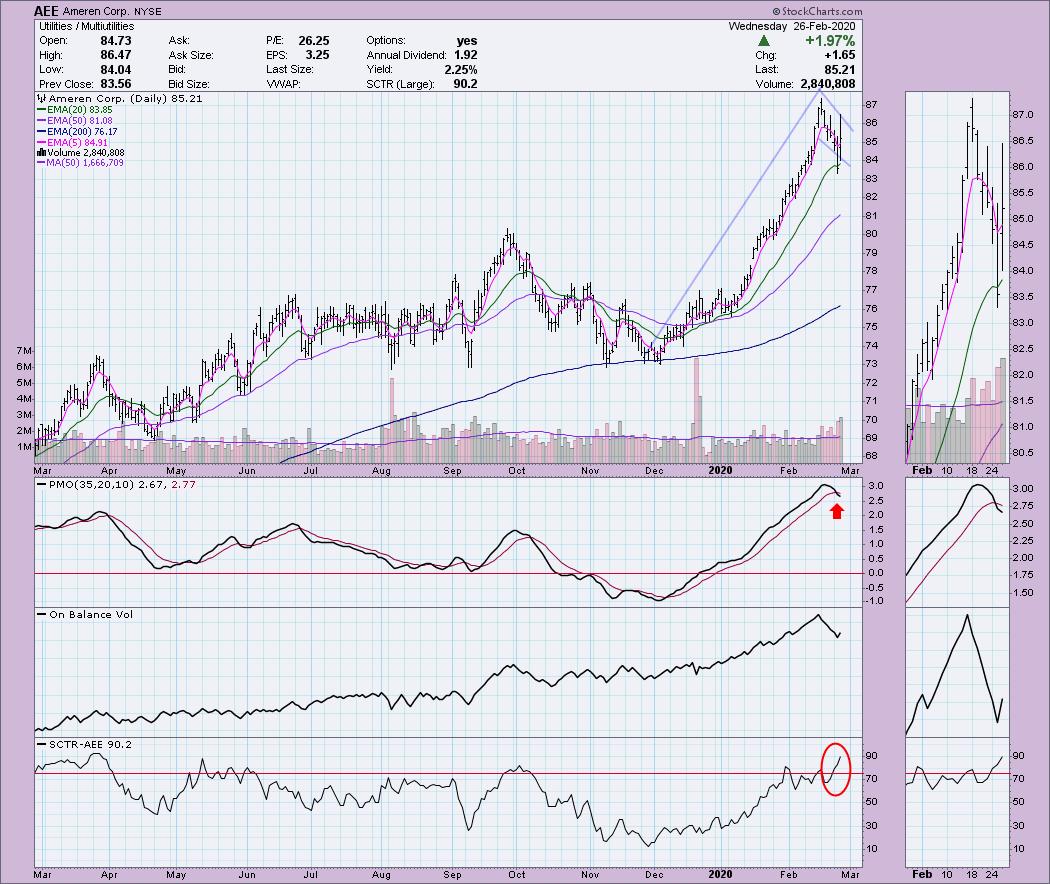Click the date 'Wednesday 26-Feb-2020'

792,26
